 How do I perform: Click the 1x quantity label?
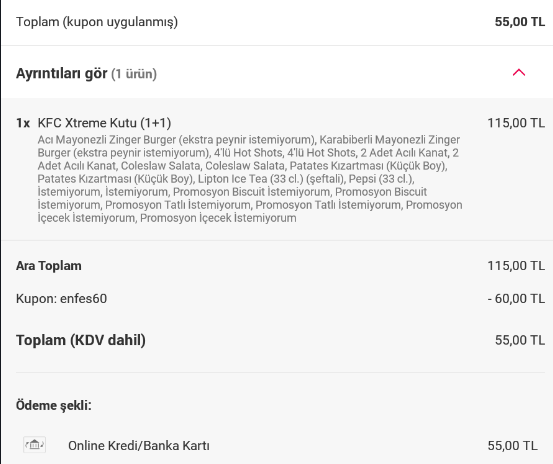(23, 123)
